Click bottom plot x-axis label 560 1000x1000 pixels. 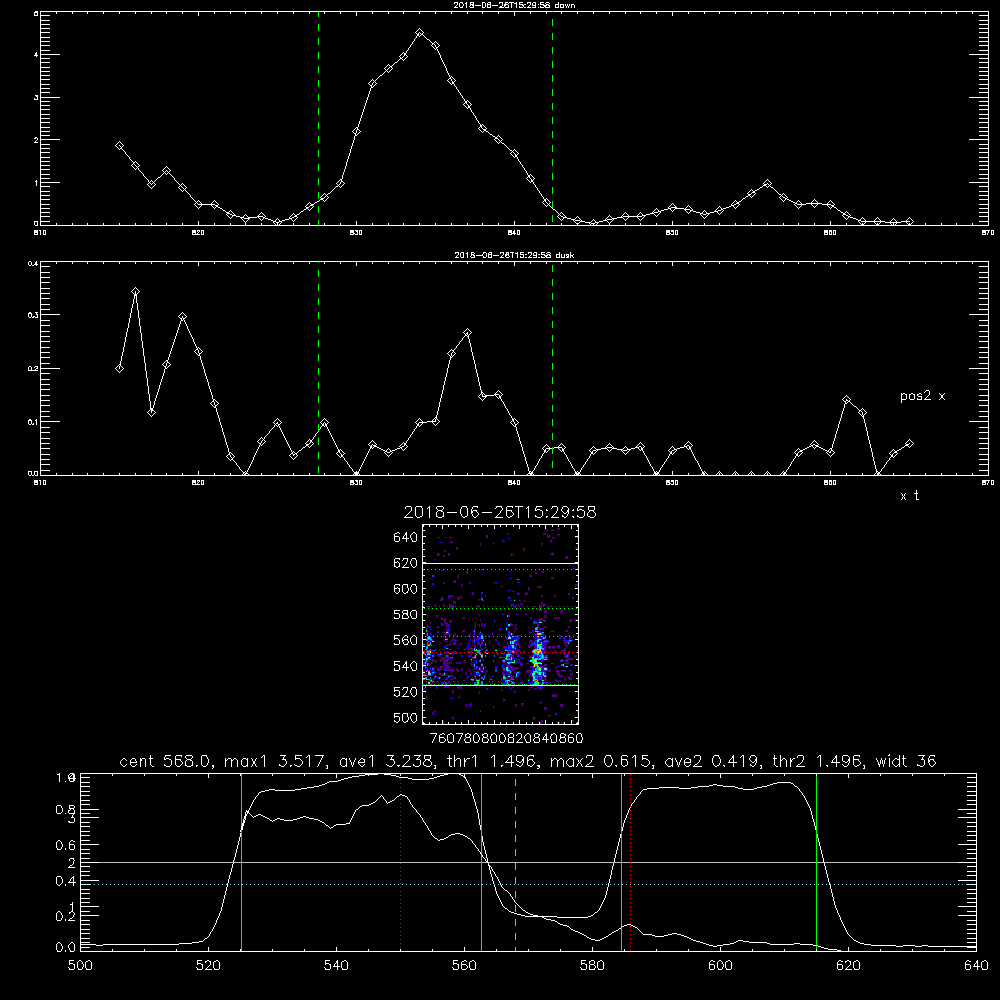click(464, 965)
